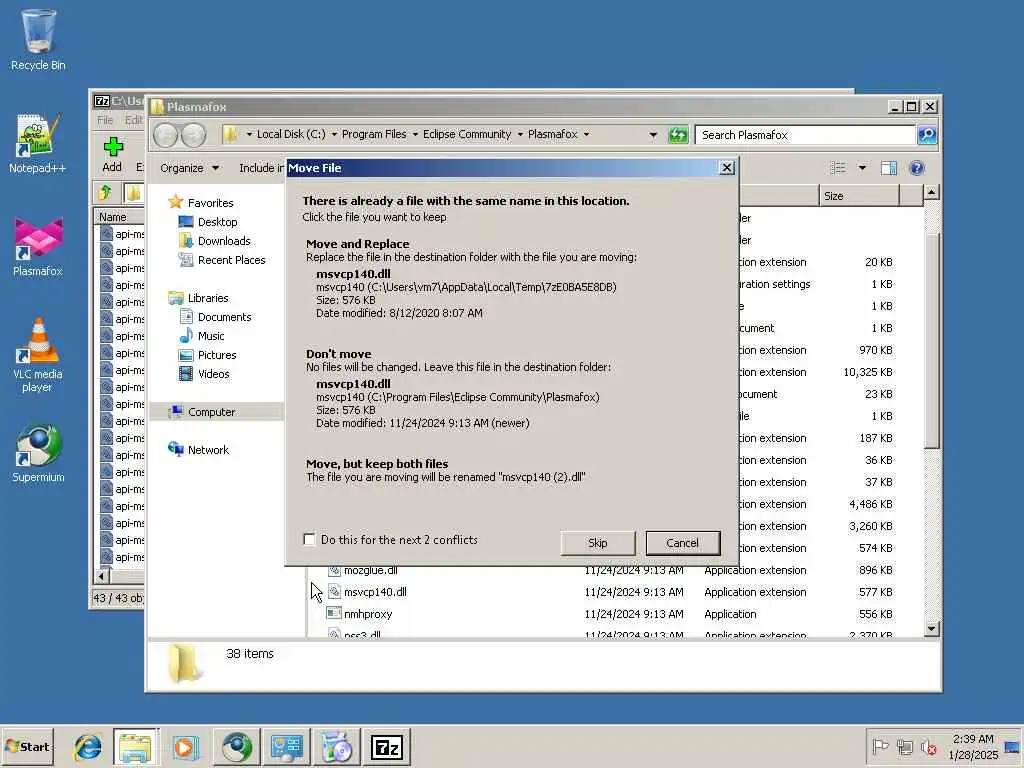Screen dimensions: 1024x768
Task: Check 'Do this for the next 2 conflicts'
Action: 310,539
